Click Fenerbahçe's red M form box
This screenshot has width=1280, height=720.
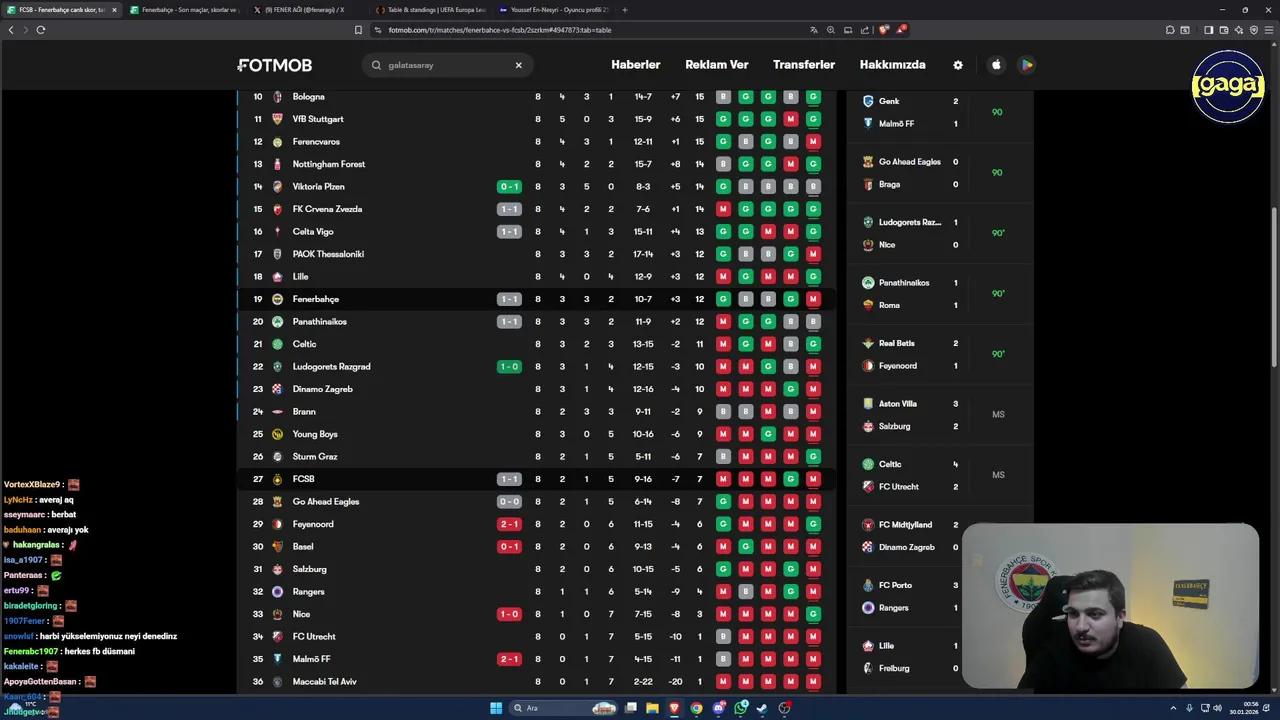[813, 299]
